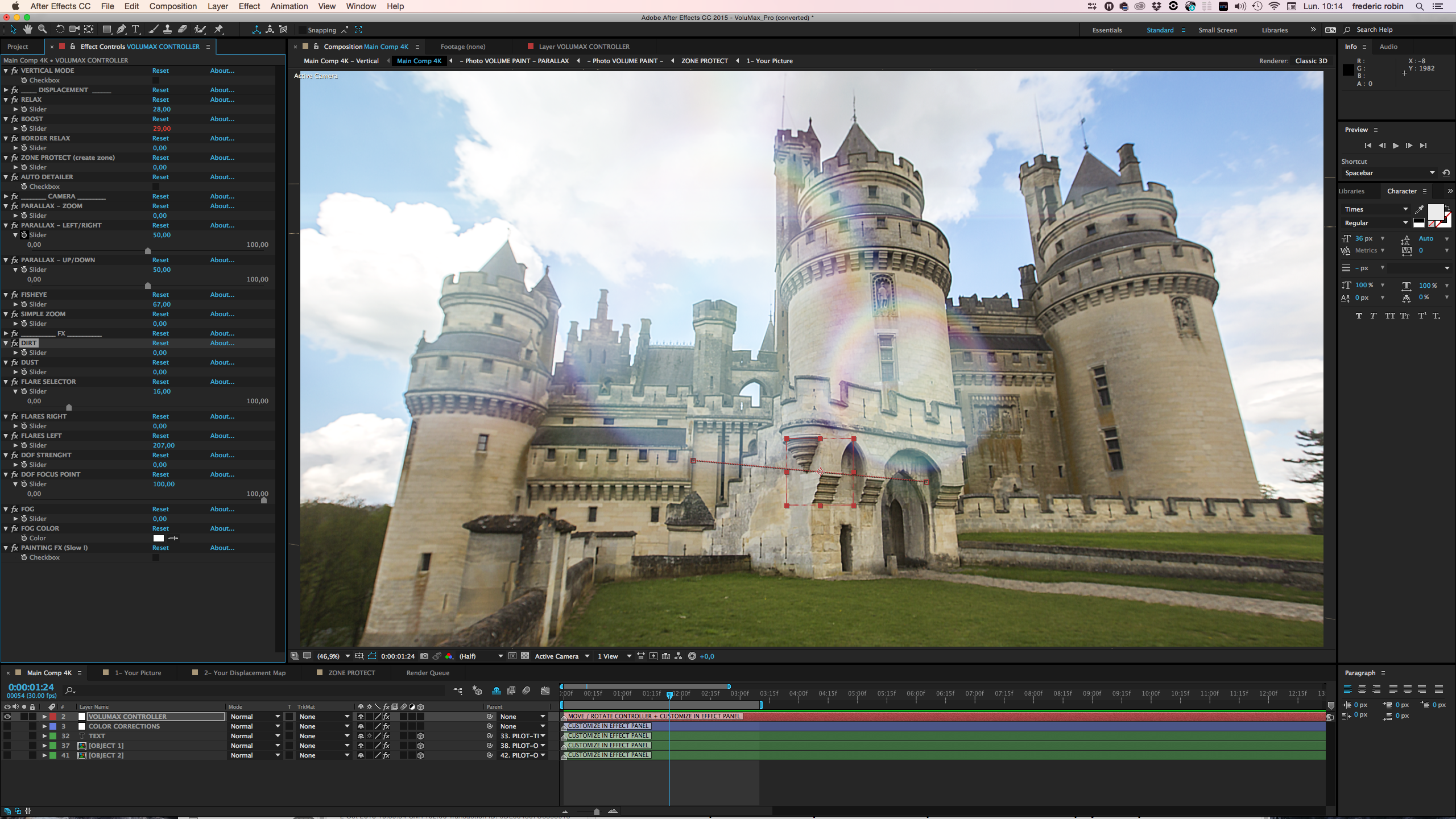This screenshot has height=819, width=1456.
Task: Take a snapshot with the camera icon
Action: (425, 656)
